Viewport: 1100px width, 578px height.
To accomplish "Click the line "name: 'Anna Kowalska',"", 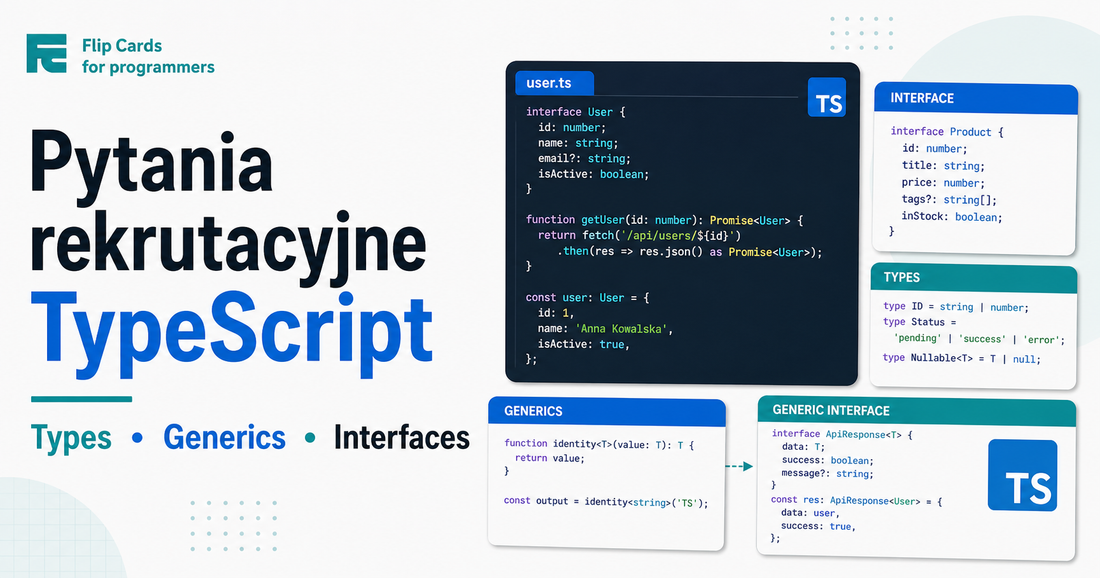I will tap(605, 329).
